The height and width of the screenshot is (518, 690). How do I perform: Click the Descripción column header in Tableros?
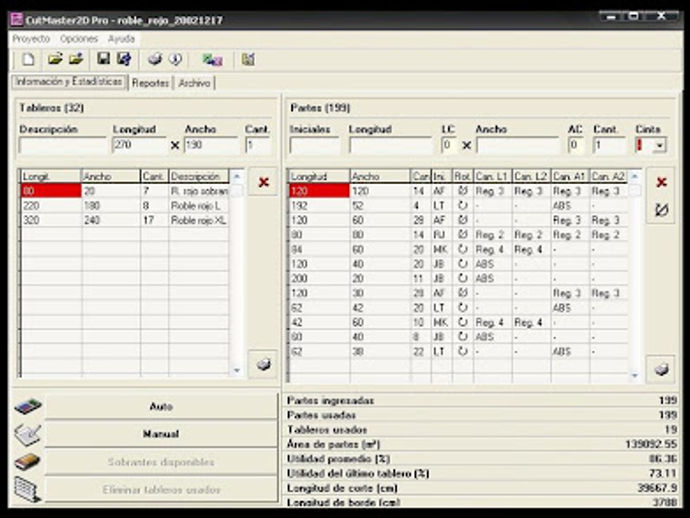[x=198, y=176]
